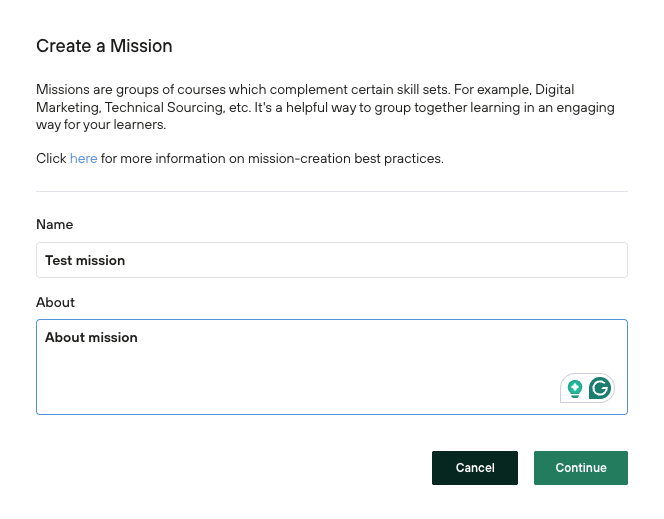
Task: Click the 'Create a Mission' heading
Action: (104, 46)
